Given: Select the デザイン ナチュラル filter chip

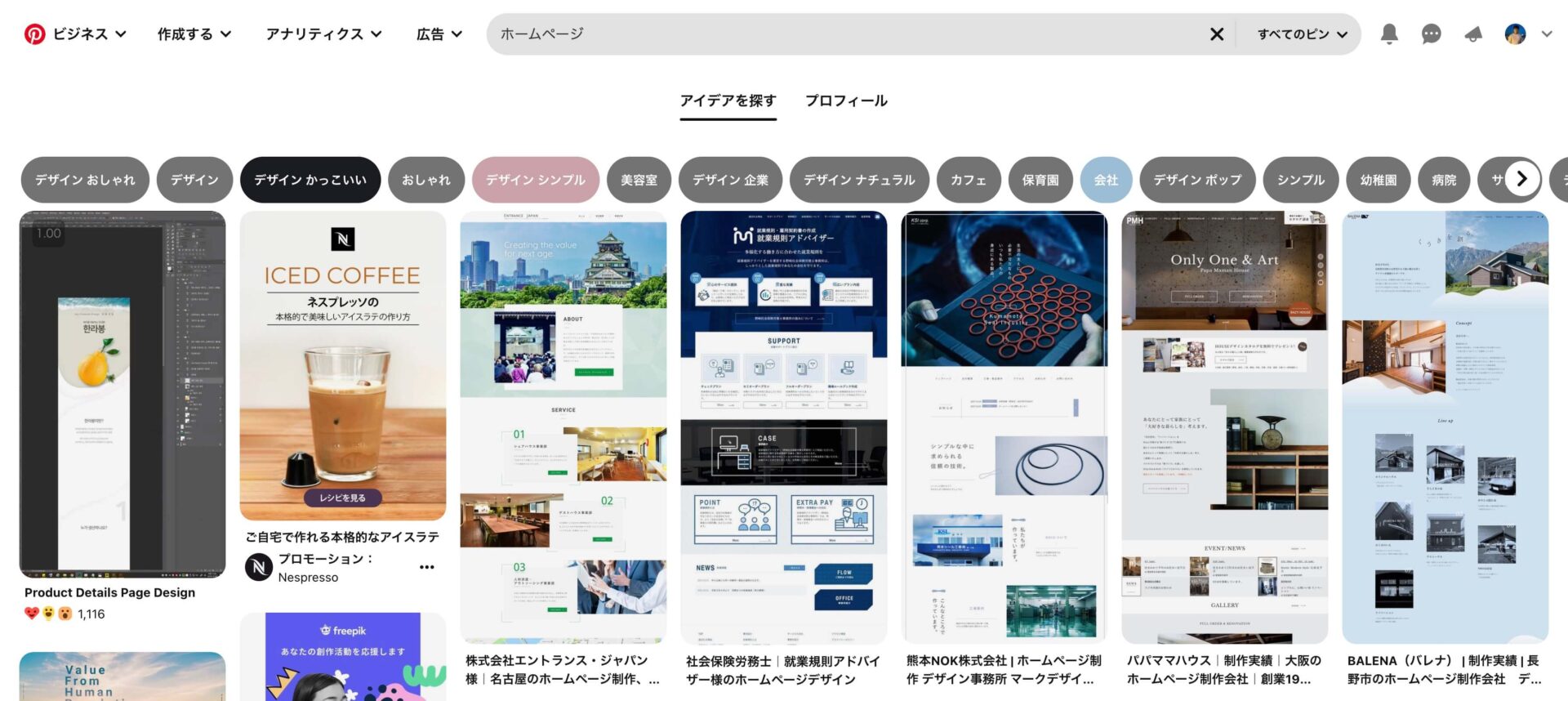Looking at the screenshot, I should [x=859, y=180].
